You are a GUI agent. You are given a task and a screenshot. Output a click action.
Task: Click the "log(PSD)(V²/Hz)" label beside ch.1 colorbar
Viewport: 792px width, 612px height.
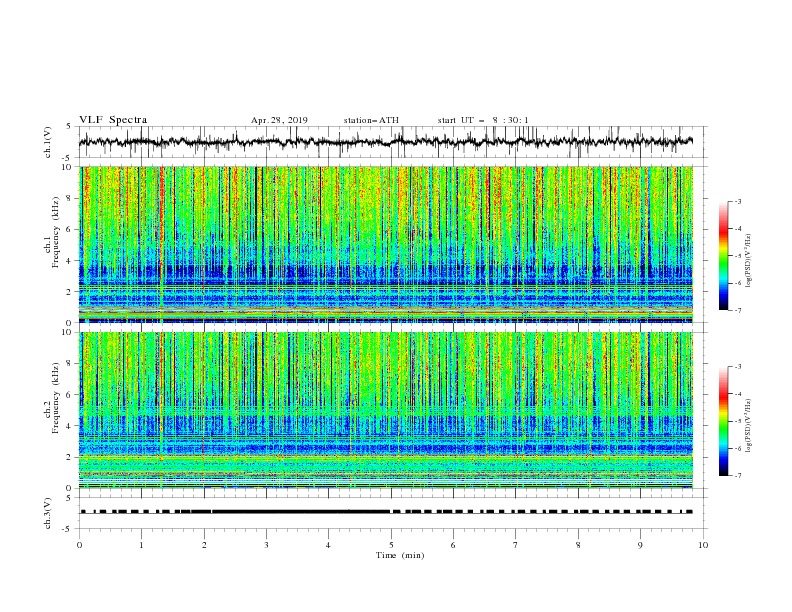coord(748,261)
